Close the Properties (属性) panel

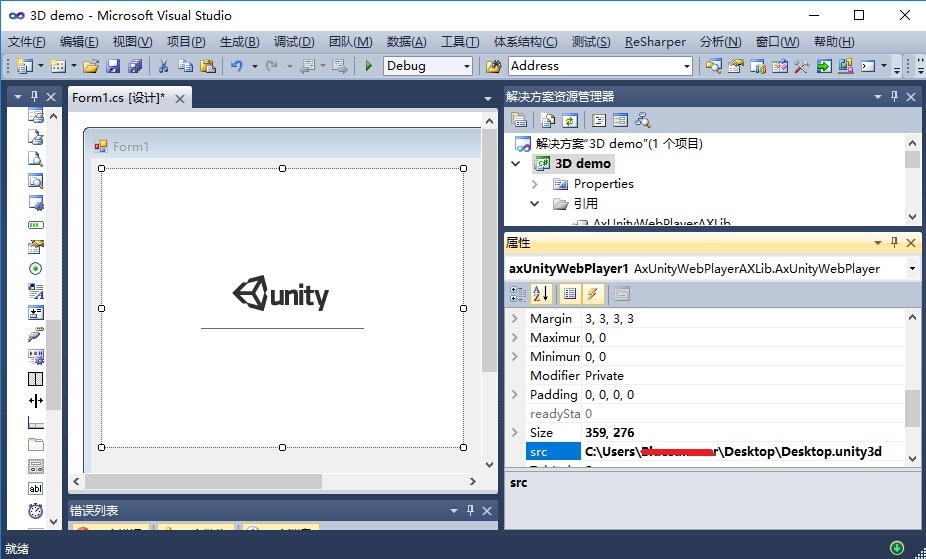click(x=911, y=243)
